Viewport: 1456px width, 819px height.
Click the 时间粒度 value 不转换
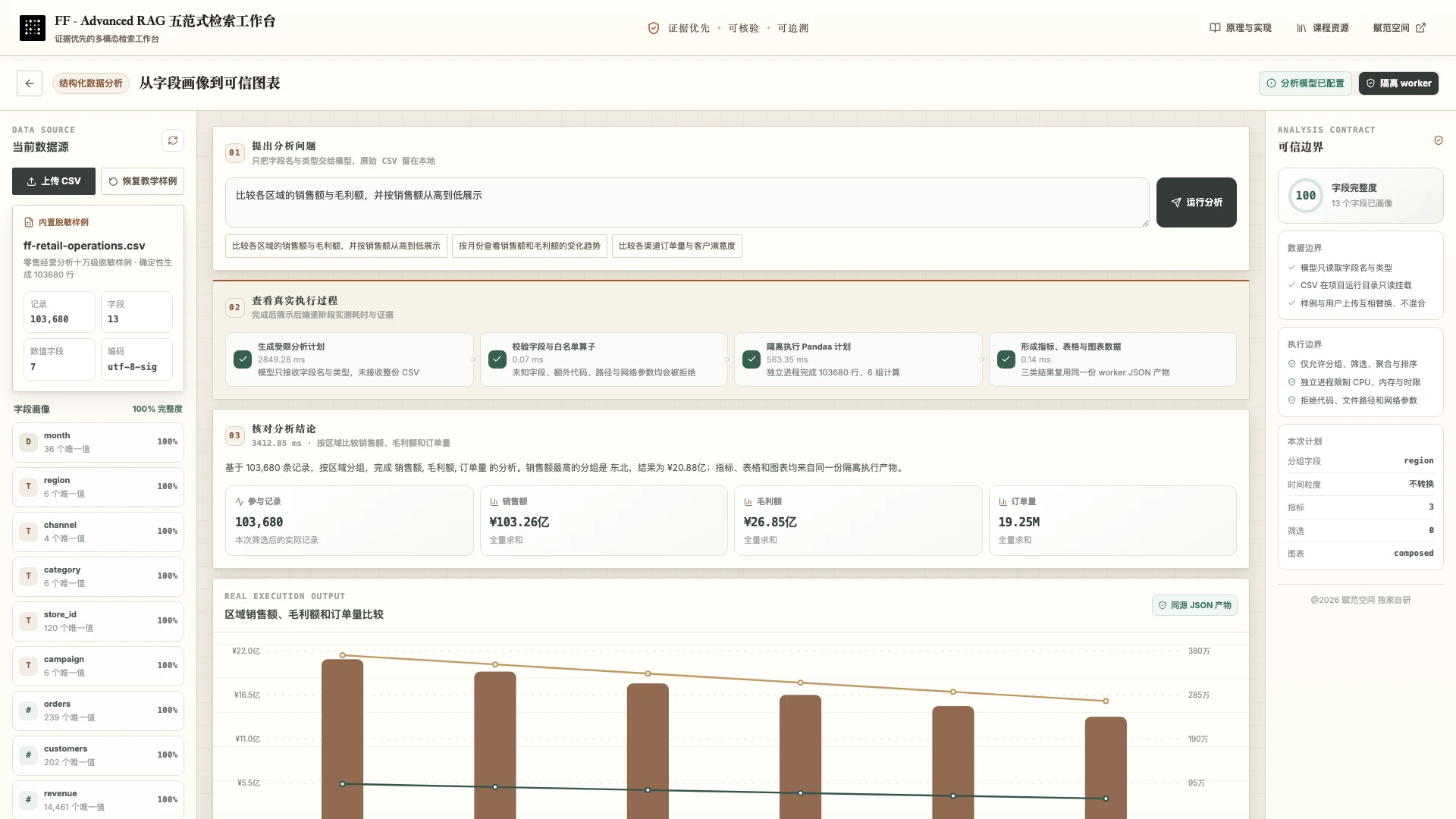(x=1421, y=484)
